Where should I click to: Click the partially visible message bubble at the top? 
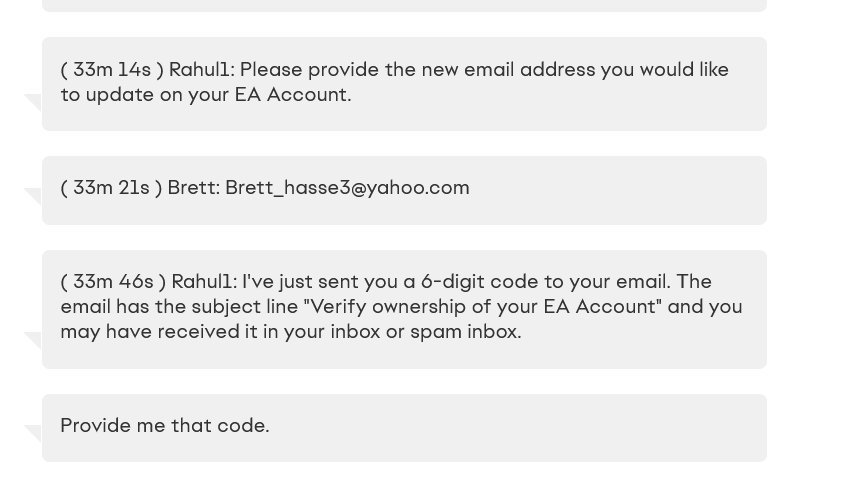point(404,5)
